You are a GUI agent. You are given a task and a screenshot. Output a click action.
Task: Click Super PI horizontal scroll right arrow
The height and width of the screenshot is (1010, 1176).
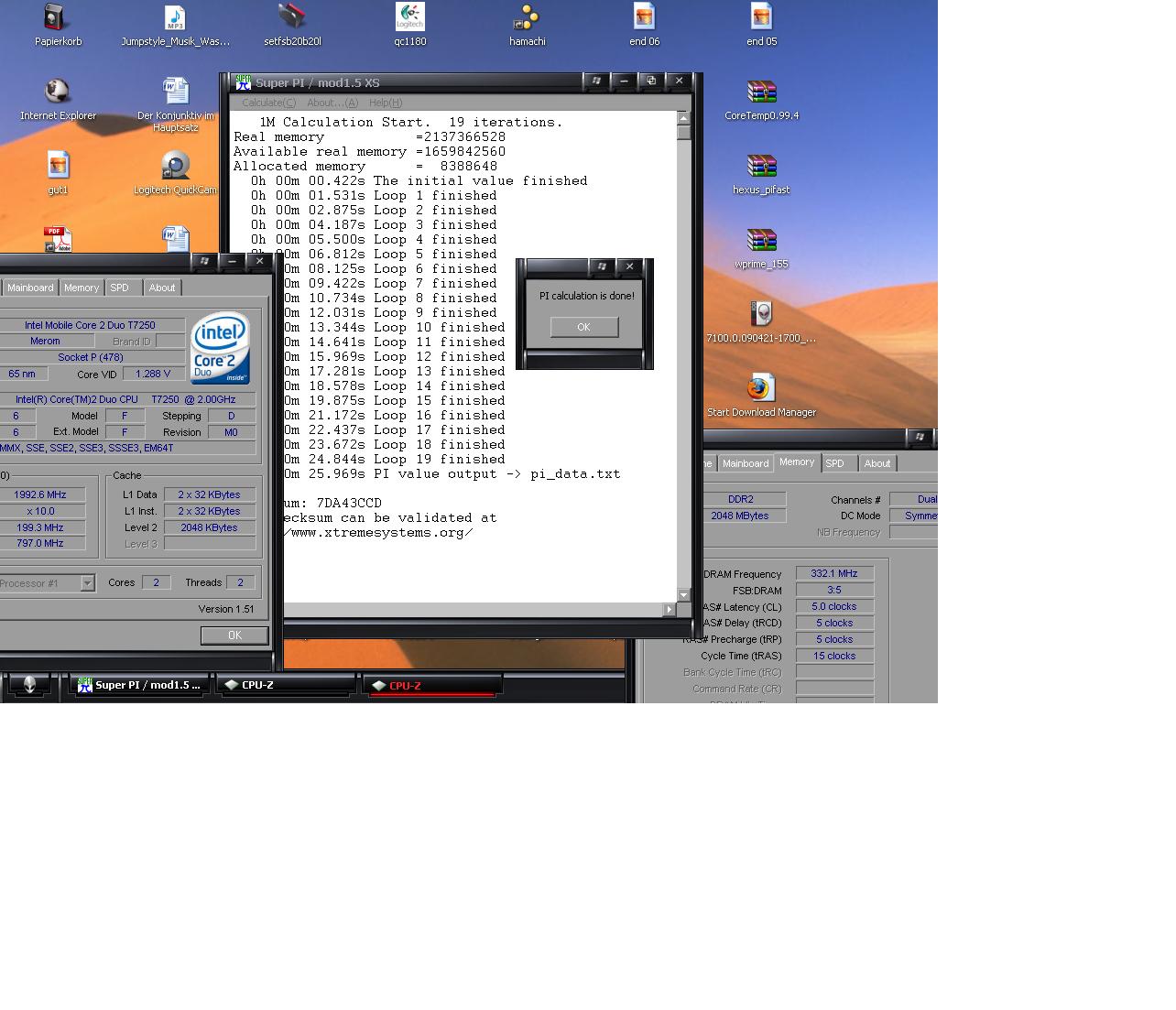tap(670, 610)
